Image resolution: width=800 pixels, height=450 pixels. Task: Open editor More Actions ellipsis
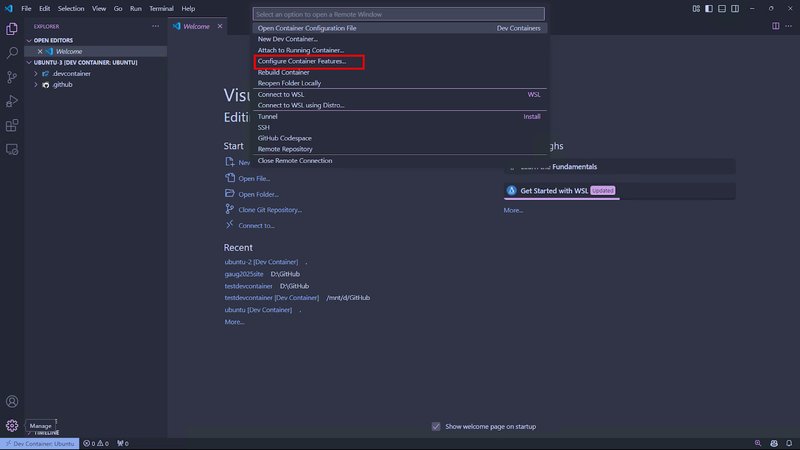click(789, 26)
